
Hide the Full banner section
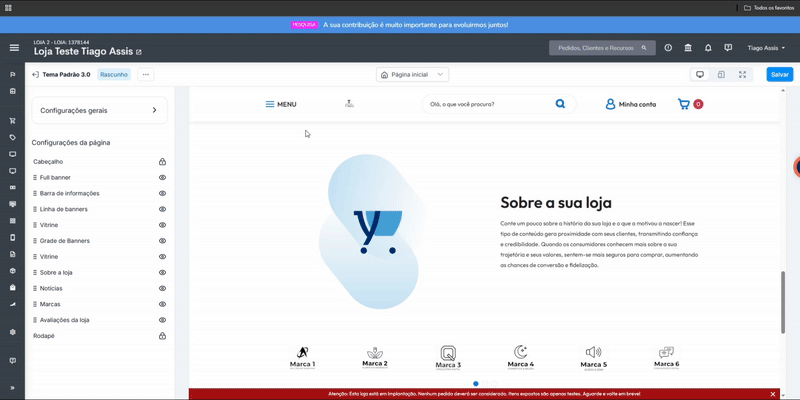[x=162, y=178]
